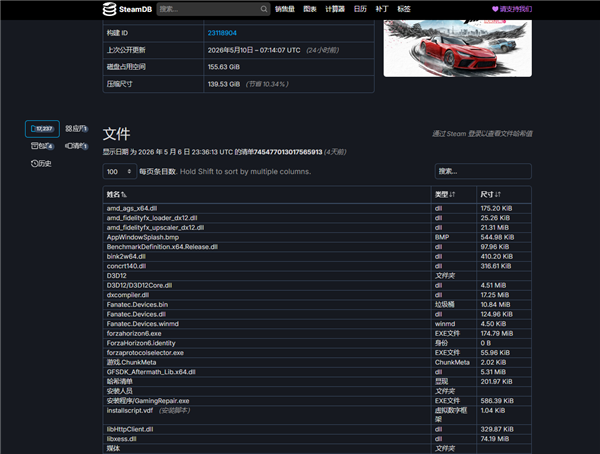Open the manifests tab with badge 1
This screenshot has height=454, width=600.
[77, 146]
